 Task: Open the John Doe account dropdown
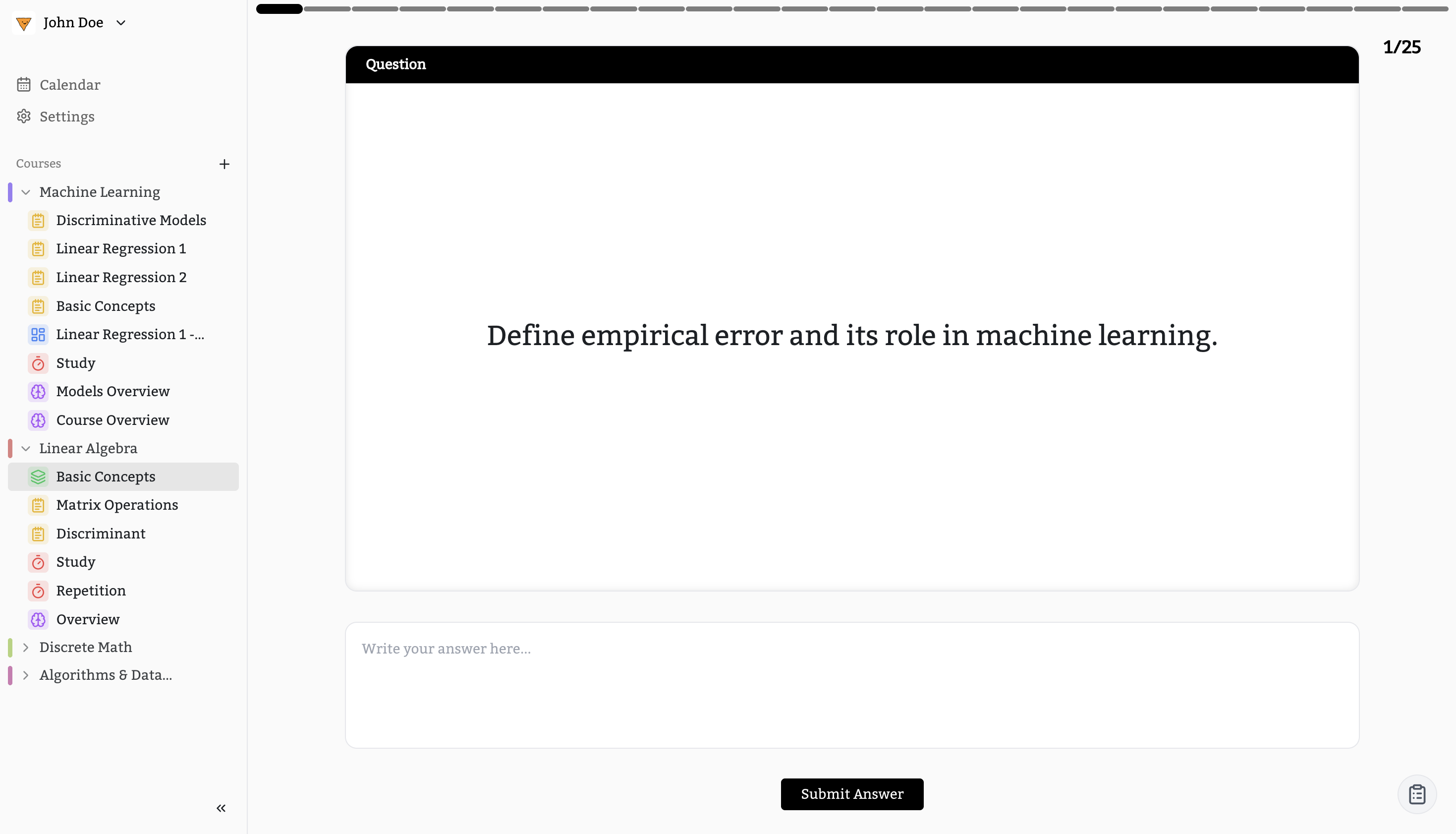point(121,23)
